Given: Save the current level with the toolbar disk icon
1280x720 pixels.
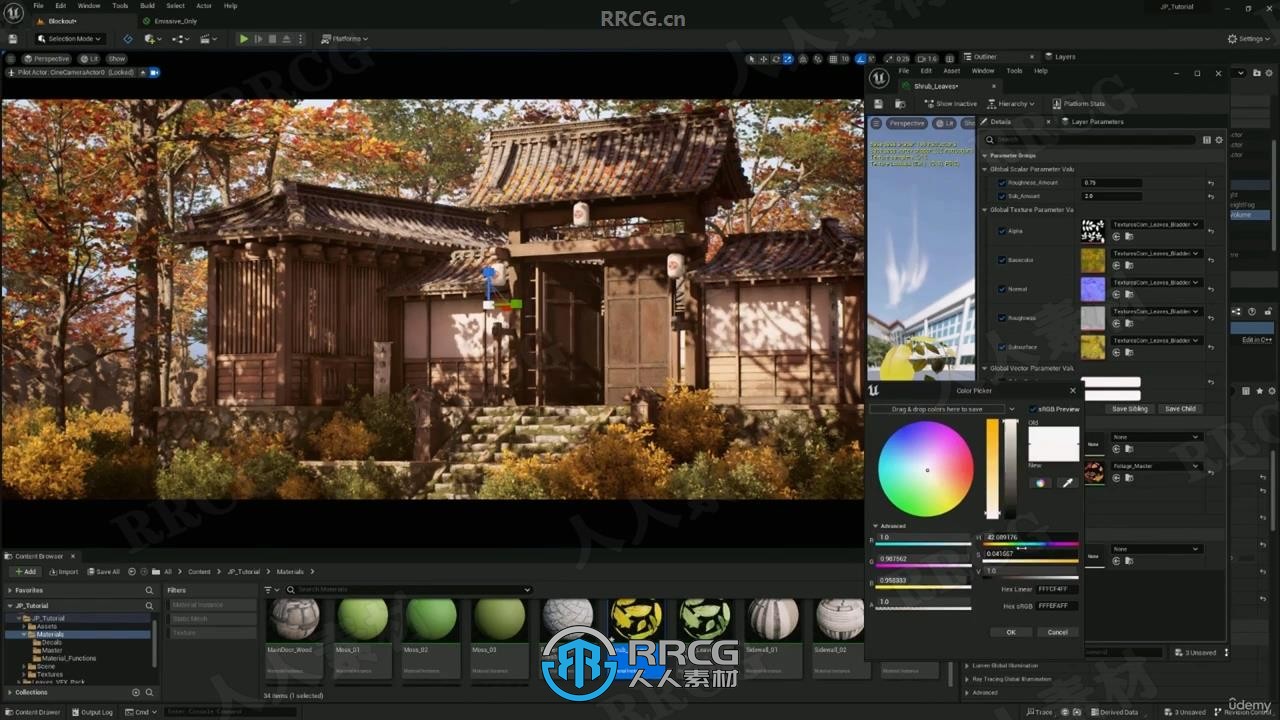Looking at the screenshot, I should tap(13, 39).
